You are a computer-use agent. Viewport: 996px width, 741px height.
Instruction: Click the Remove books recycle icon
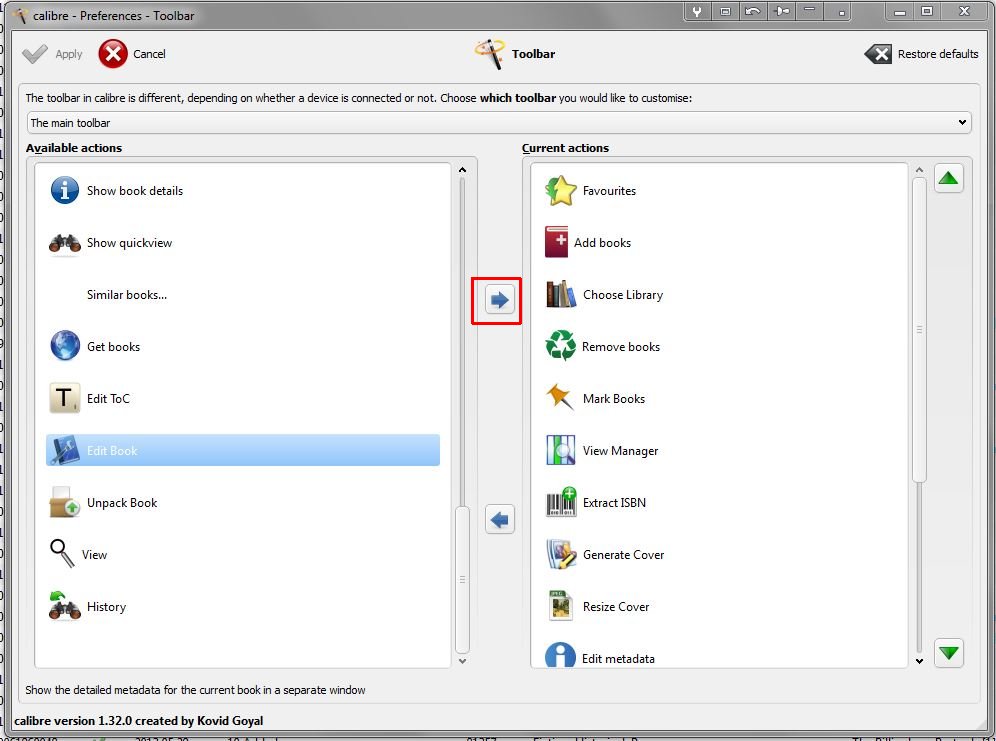click(560, 346)
